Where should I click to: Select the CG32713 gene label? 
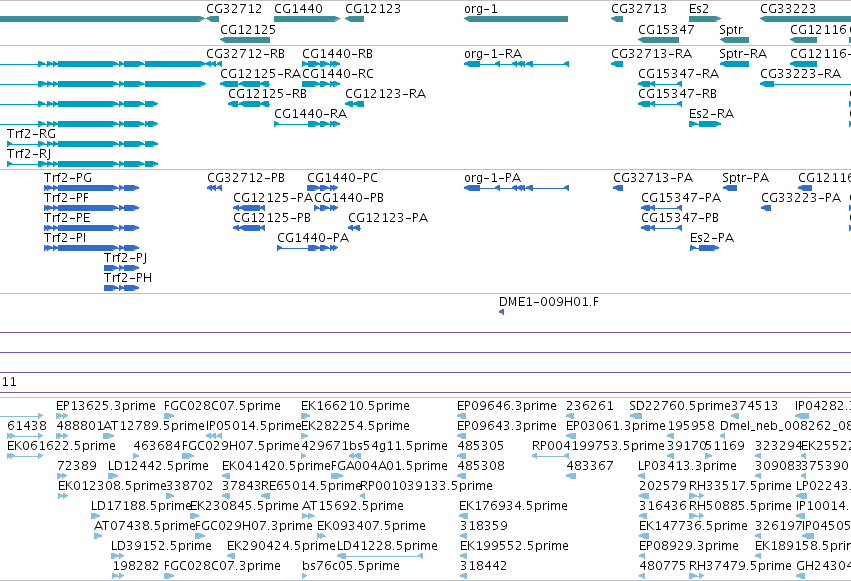639,9
